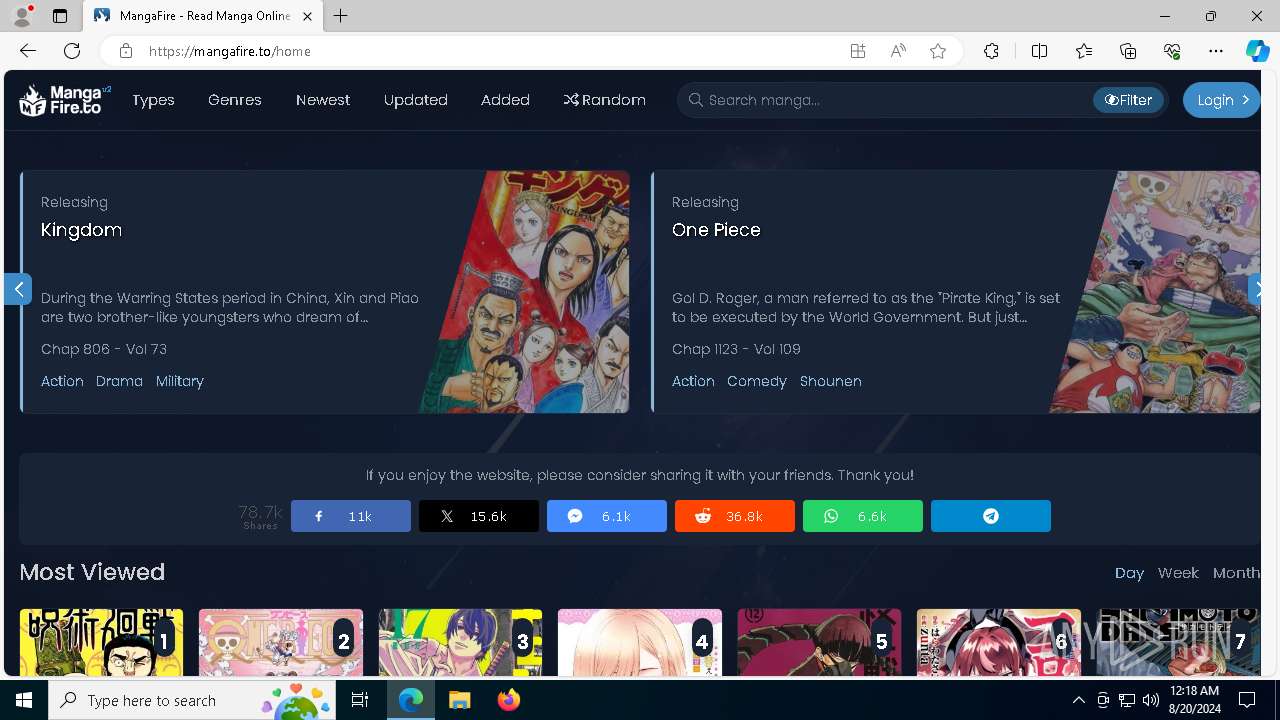Select the Shounen genre tag
Screen dimensions: 1280x720
(831, 381)
